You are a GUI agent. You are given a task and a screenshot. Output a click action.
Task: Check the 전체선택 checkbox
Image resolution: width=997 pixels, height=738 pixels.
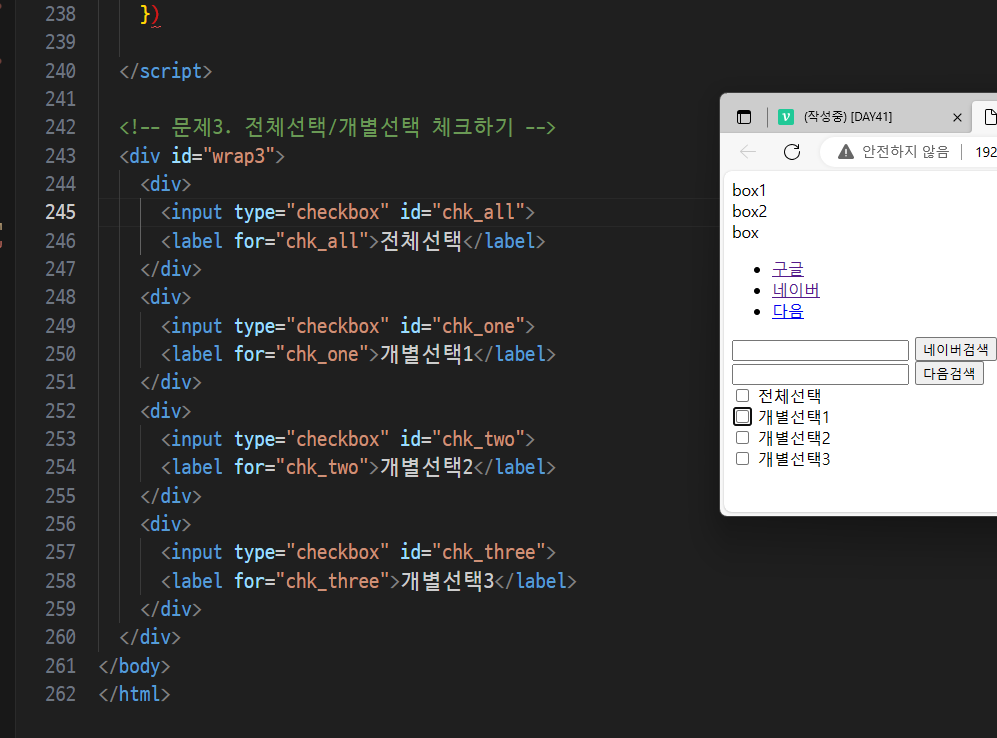click(x=742, y=395)
